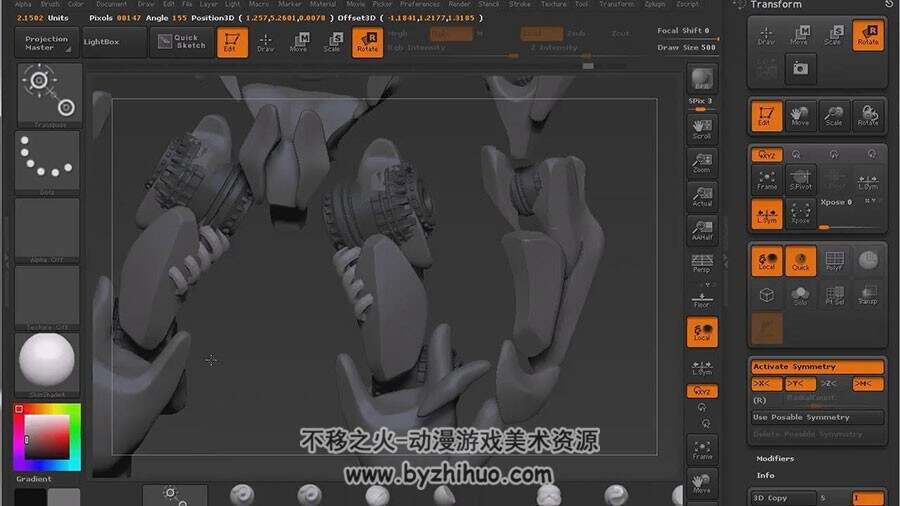Click Scale icon in Transform panel top row
Viewport: 900px width, 506px height.
tap(834, 36)
